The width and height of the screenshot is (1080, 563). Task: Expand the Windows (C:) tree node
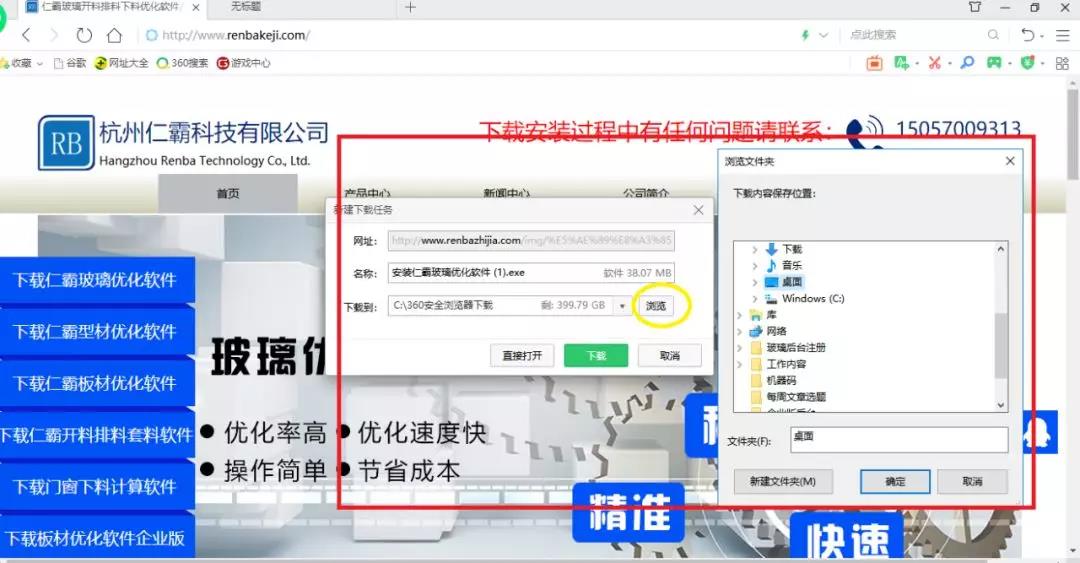[755, 299]
